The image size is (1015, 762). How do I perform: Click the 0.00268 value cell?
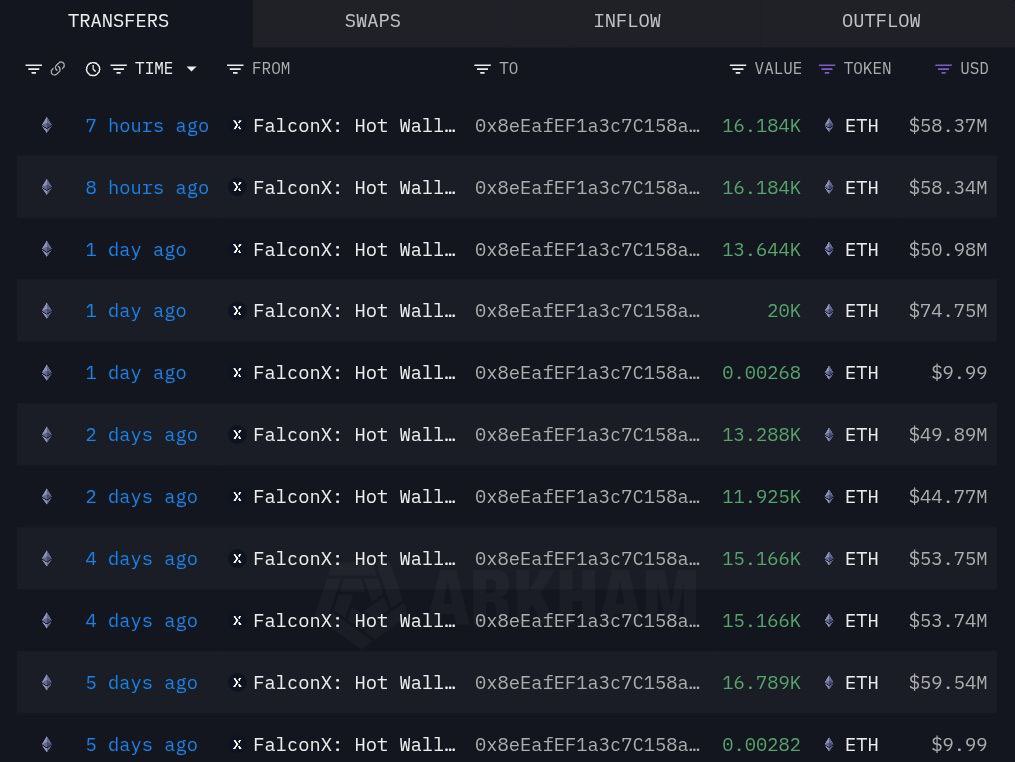(x=761, y=373)
